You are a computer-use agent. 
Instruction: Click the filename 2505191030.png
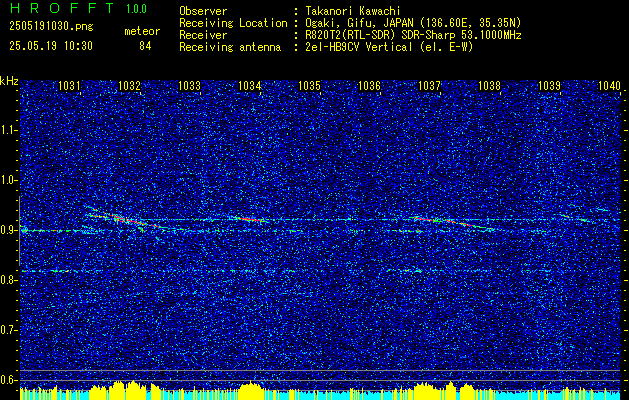[51, 27]
